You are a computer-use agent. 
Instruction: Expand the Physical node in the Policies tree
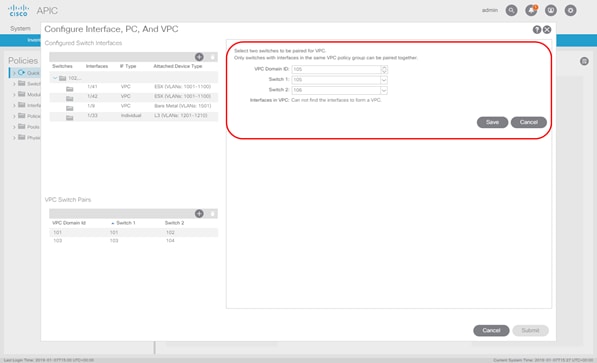point(14,138)
